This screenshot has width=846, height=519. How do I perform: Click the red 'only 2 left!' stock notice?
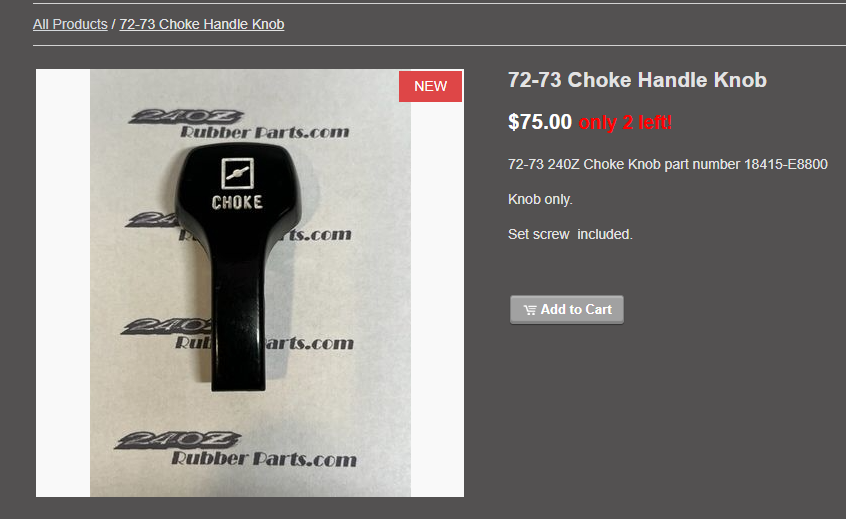[625, 122]
